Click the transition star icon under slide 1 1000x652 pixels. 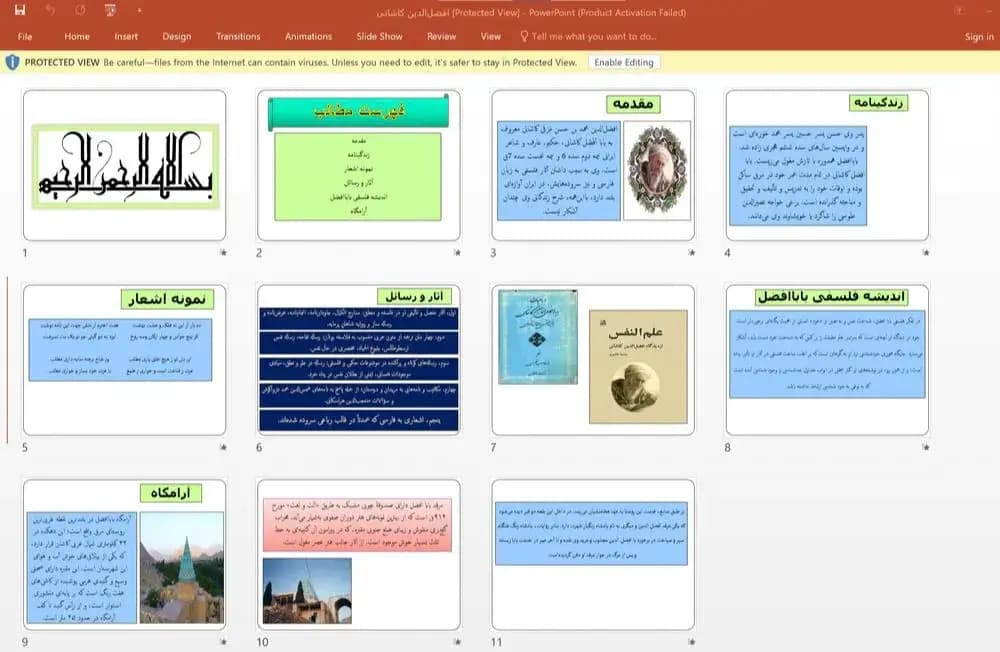click(x=223, y=253)
